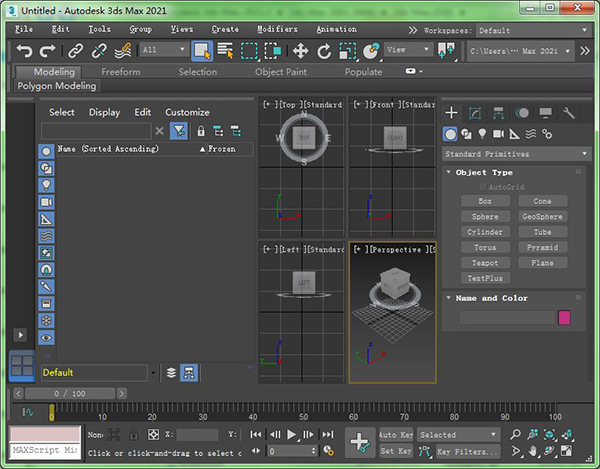600x469 pixels.
Task: Select the Helpers category icon
Action: [514, 134]
